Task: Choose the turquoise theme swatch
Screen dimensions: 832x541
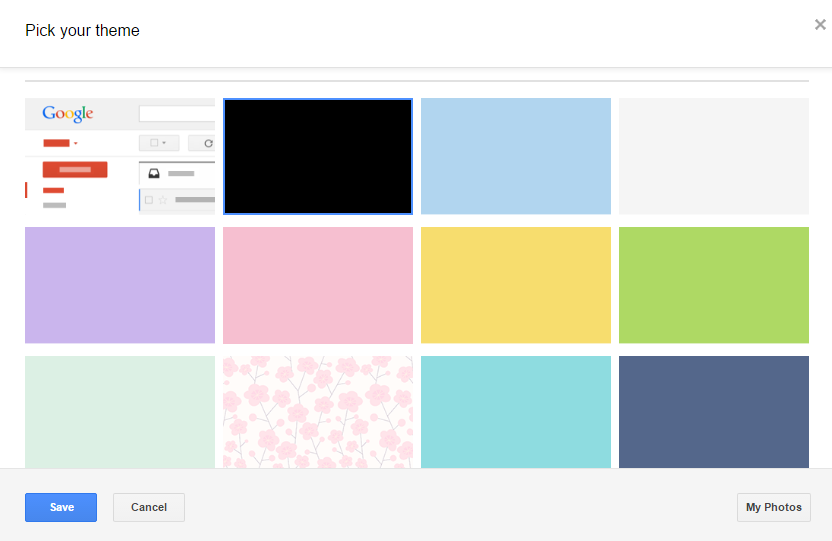Action: (x=516, y=412)
